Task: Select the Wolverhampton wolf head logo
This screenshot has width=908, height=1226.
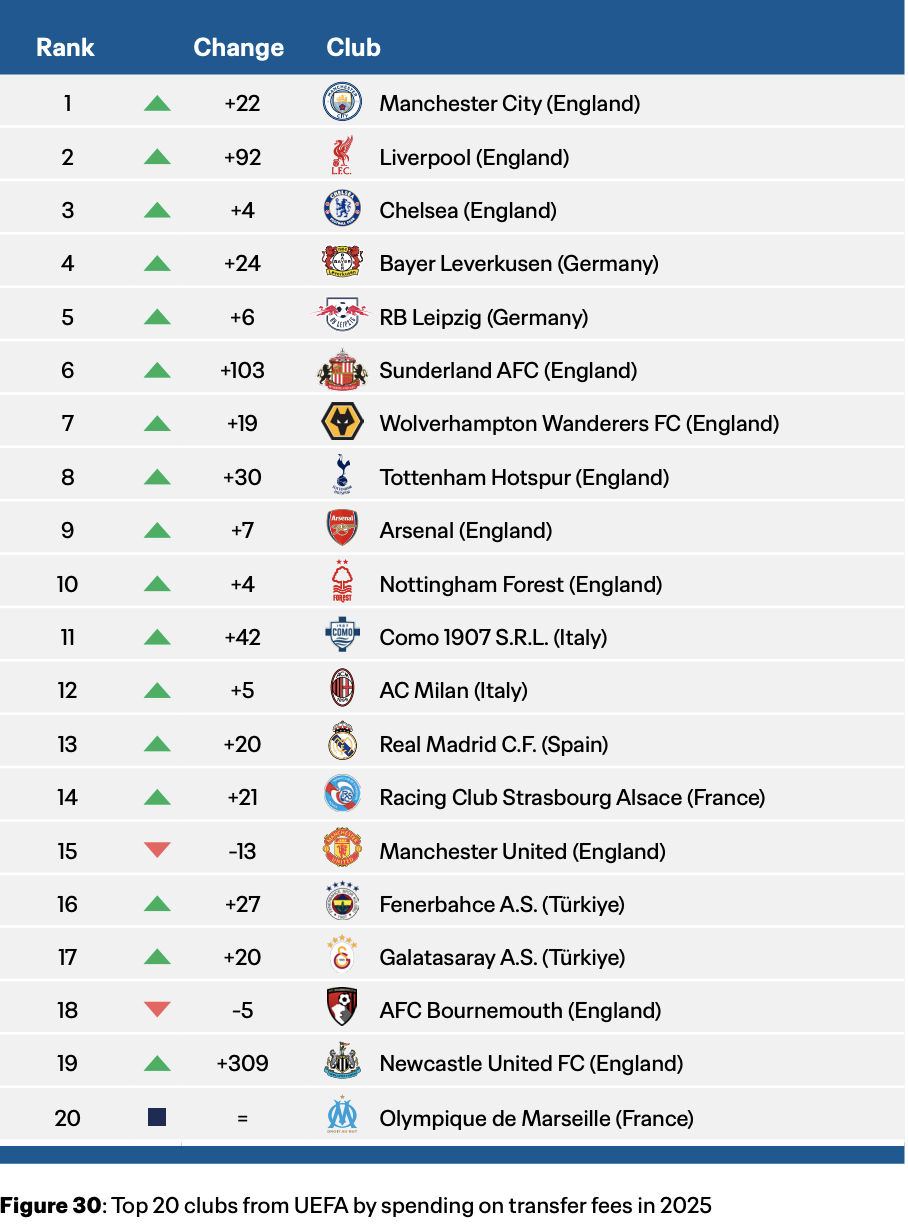Action: click(342, 423)
